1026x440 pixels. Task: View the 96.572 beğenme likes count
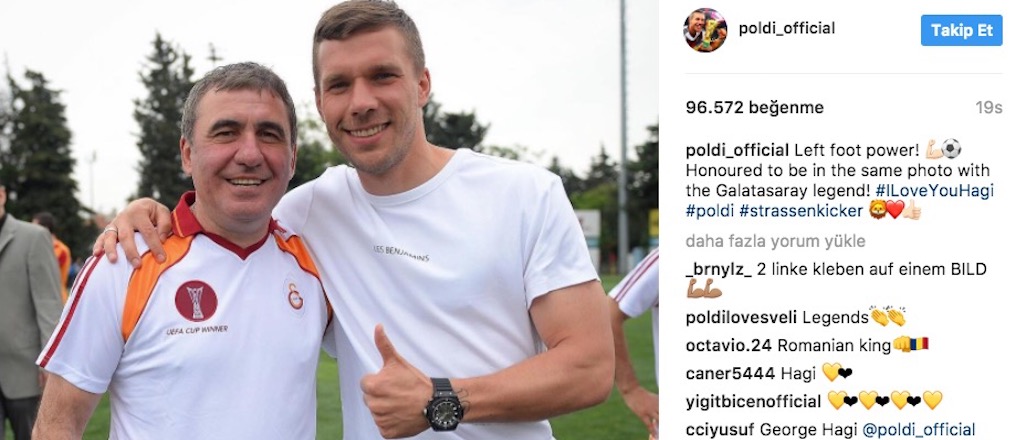(x=754, y=107)
